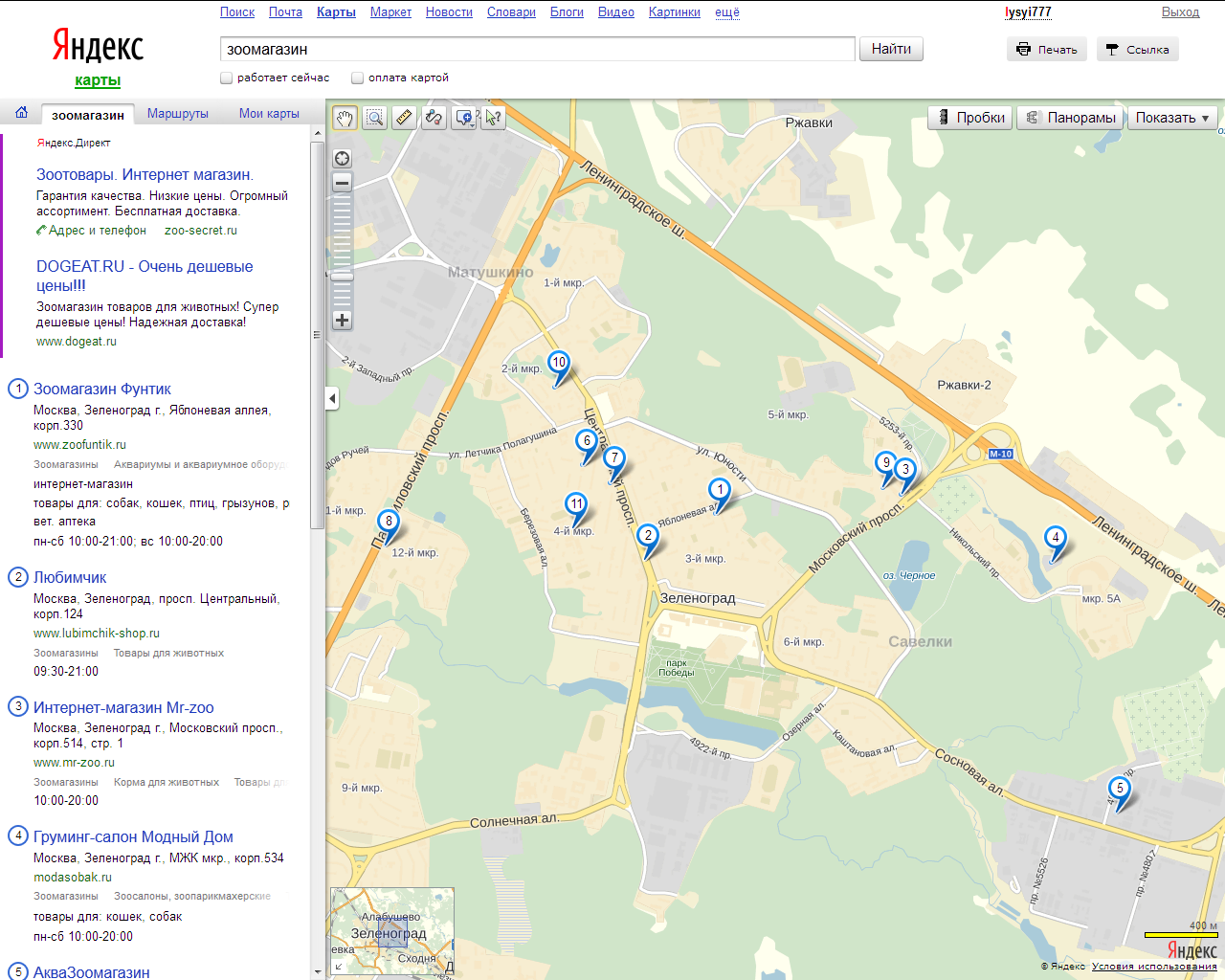Click the Найти search button
Screen dimensions: 1225x980
point(891,49)
